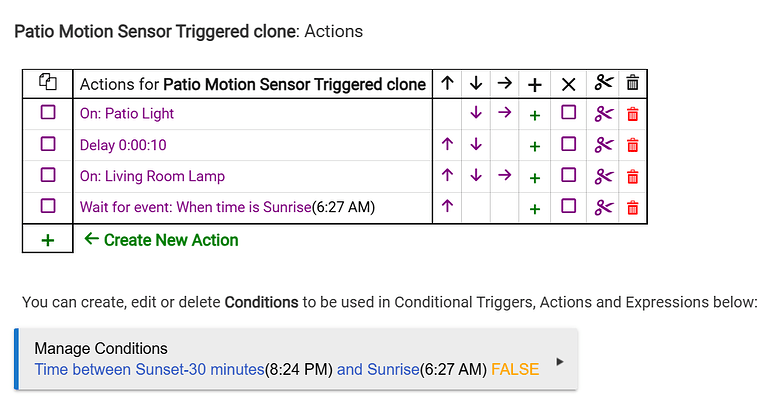Move Delay 0:00:10 action up
775x405 pixels.
448,145
